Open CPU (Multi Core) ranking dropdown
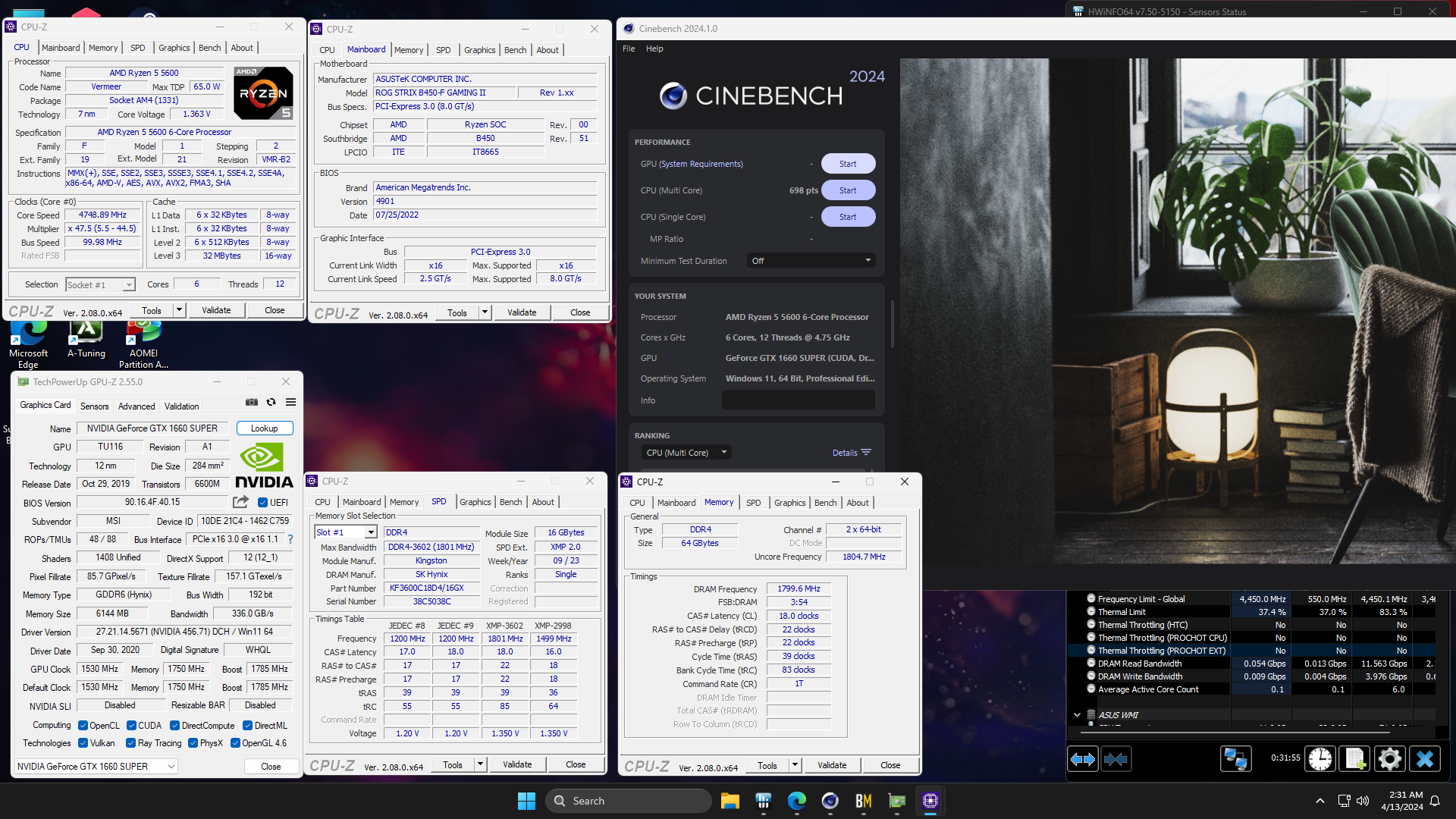1456x819 pixels. tap(686, 453)
